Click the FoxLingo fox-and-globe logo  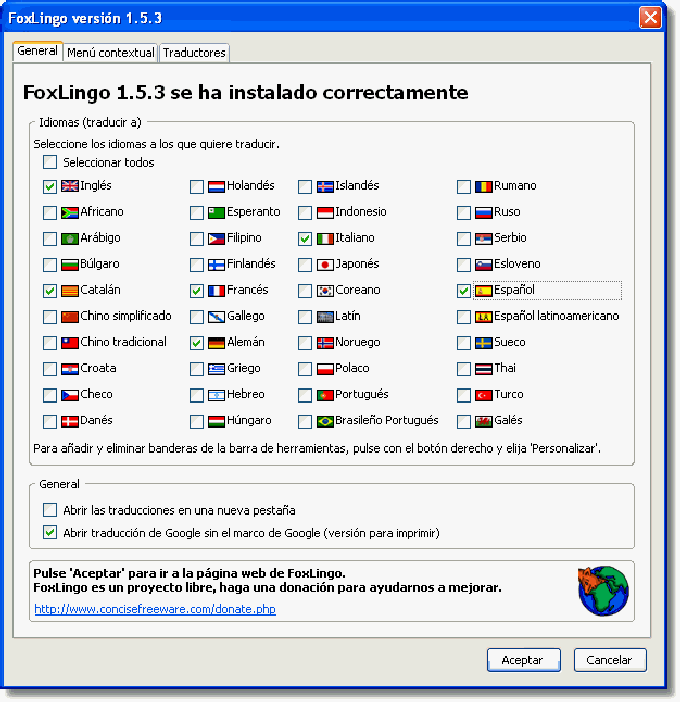[x=603, y=591]
